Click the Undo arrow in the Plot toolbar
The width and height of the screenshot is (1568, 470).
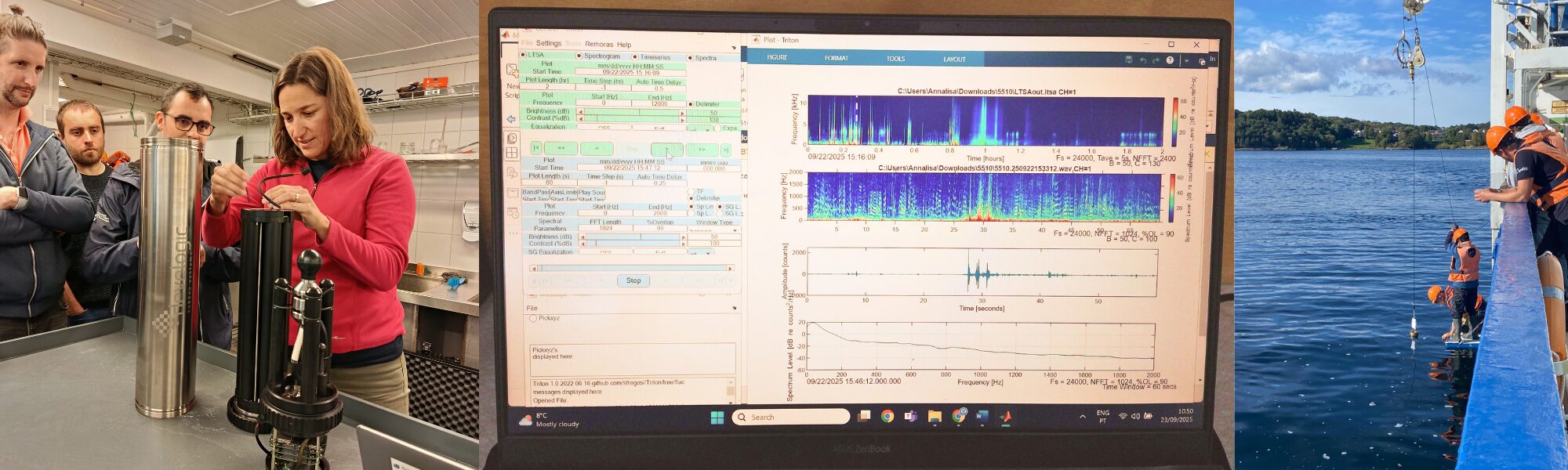point(1143,60)
